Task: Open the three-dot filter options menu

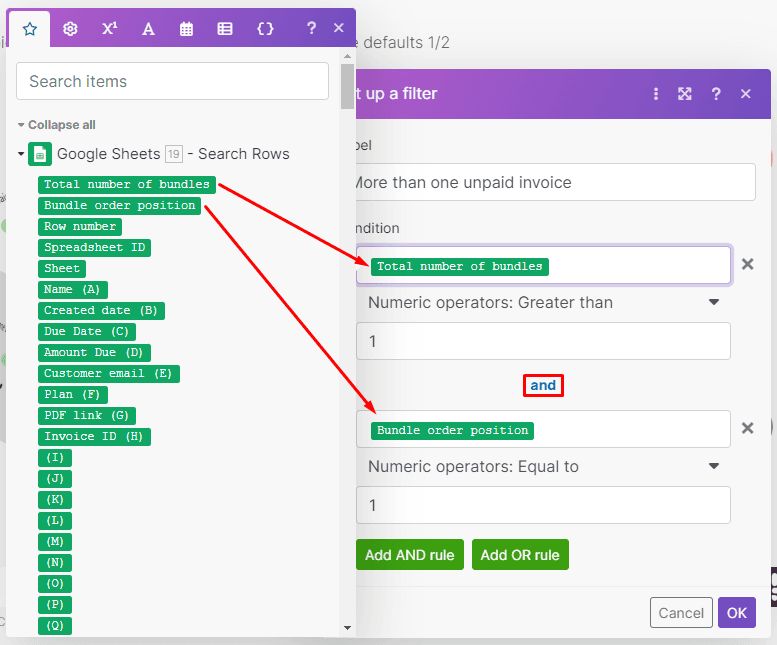Action: (x=656, y=94)
